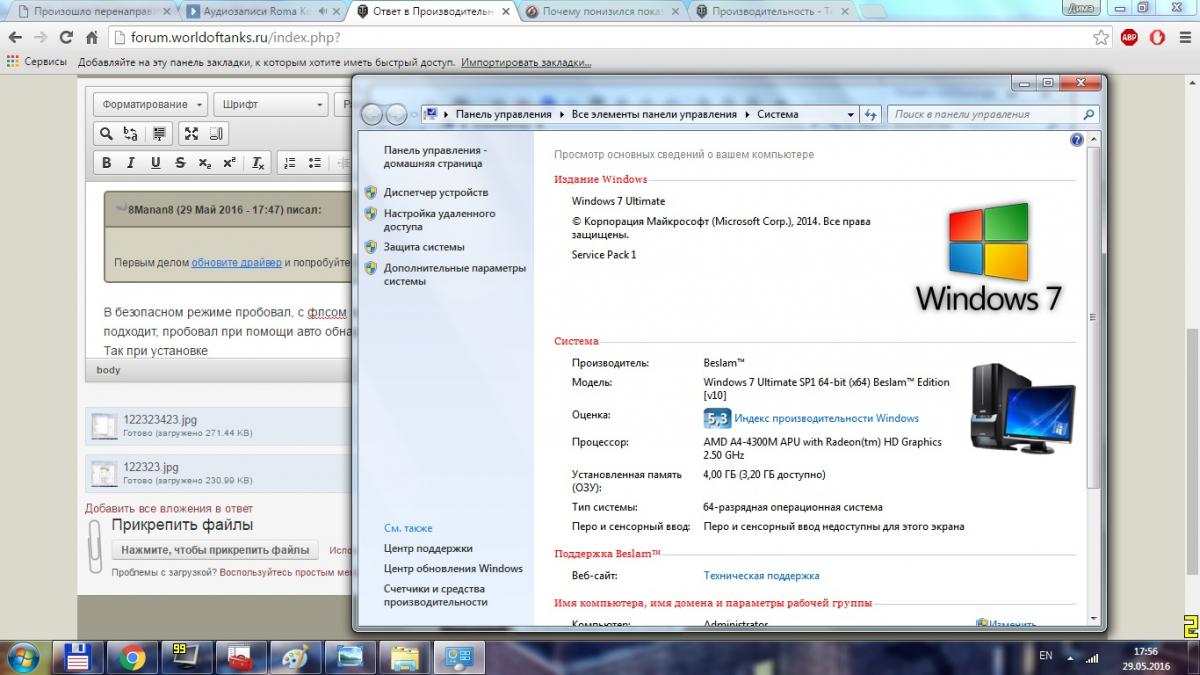
Task: Click Индекс производительности Windows link
Action: (826, 418)
